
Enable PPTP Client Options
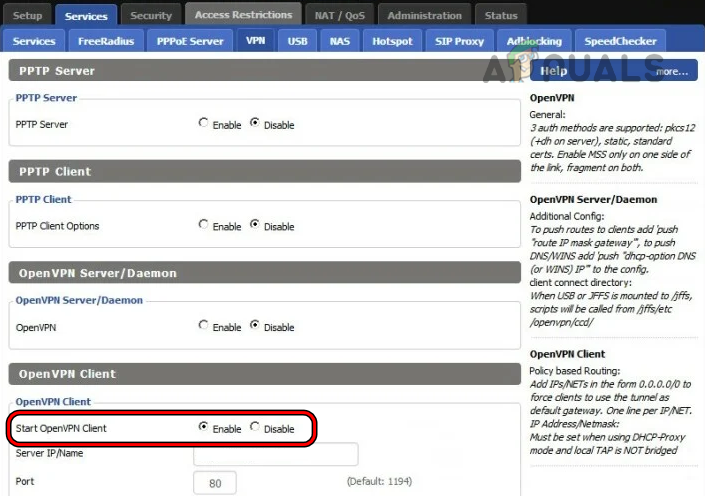point(203,224)
